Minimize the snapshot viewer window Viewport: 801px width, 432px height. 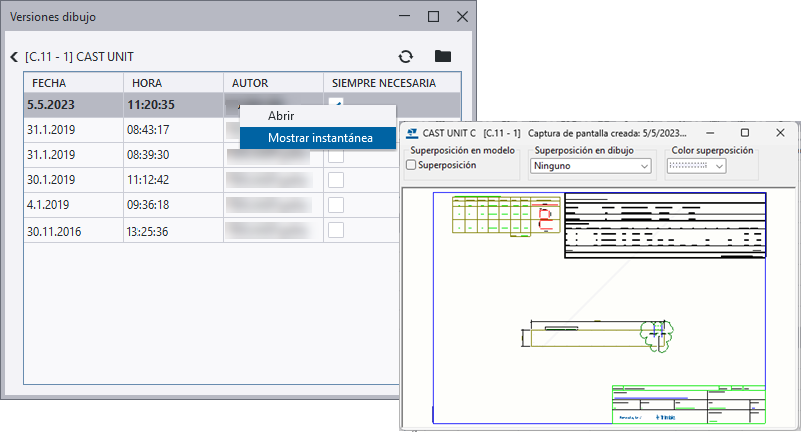[x=709, y=132]
